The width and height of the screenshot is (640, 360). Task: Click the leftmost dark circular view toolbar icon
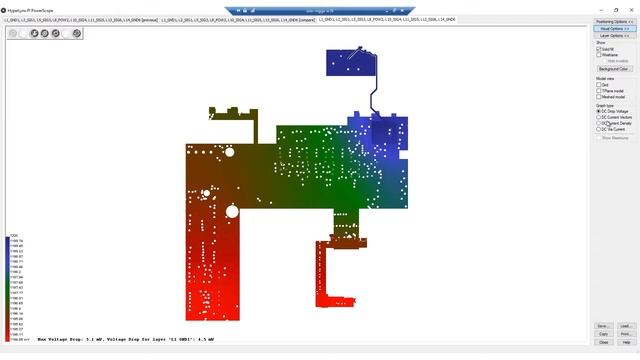[x=34, y=33]
